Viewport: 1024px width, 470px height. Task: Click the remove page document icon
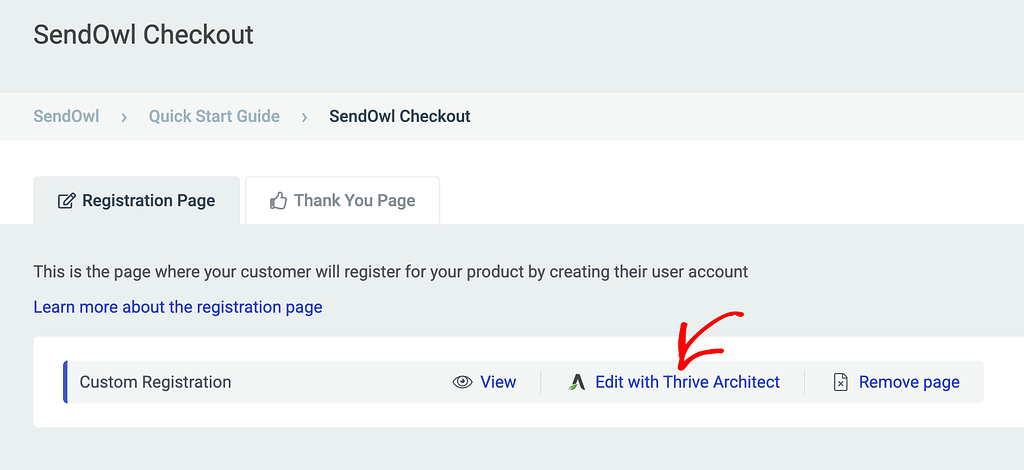tap(841, 382)
